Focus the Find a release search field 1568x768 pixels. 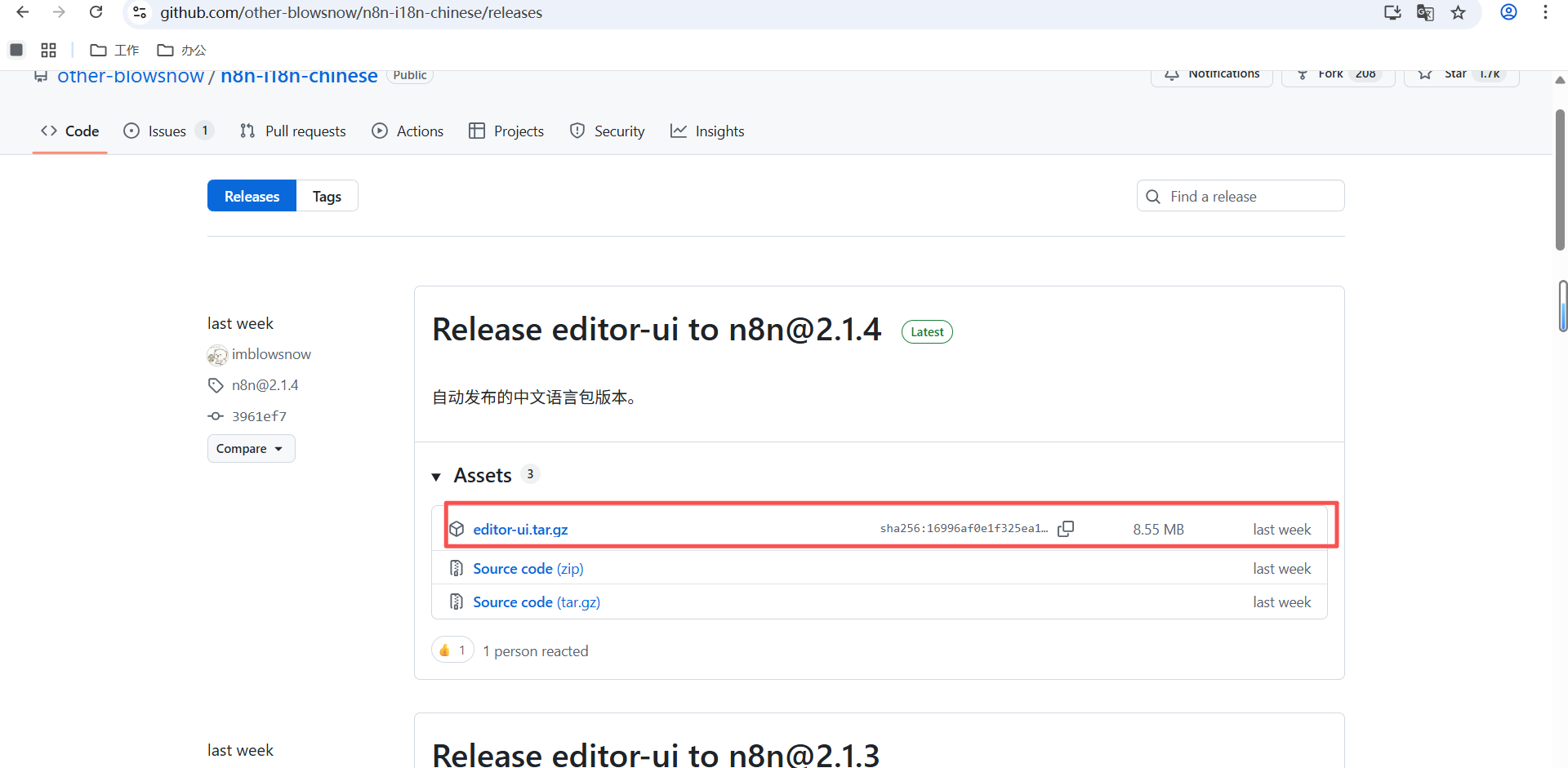pos(1241,196)
